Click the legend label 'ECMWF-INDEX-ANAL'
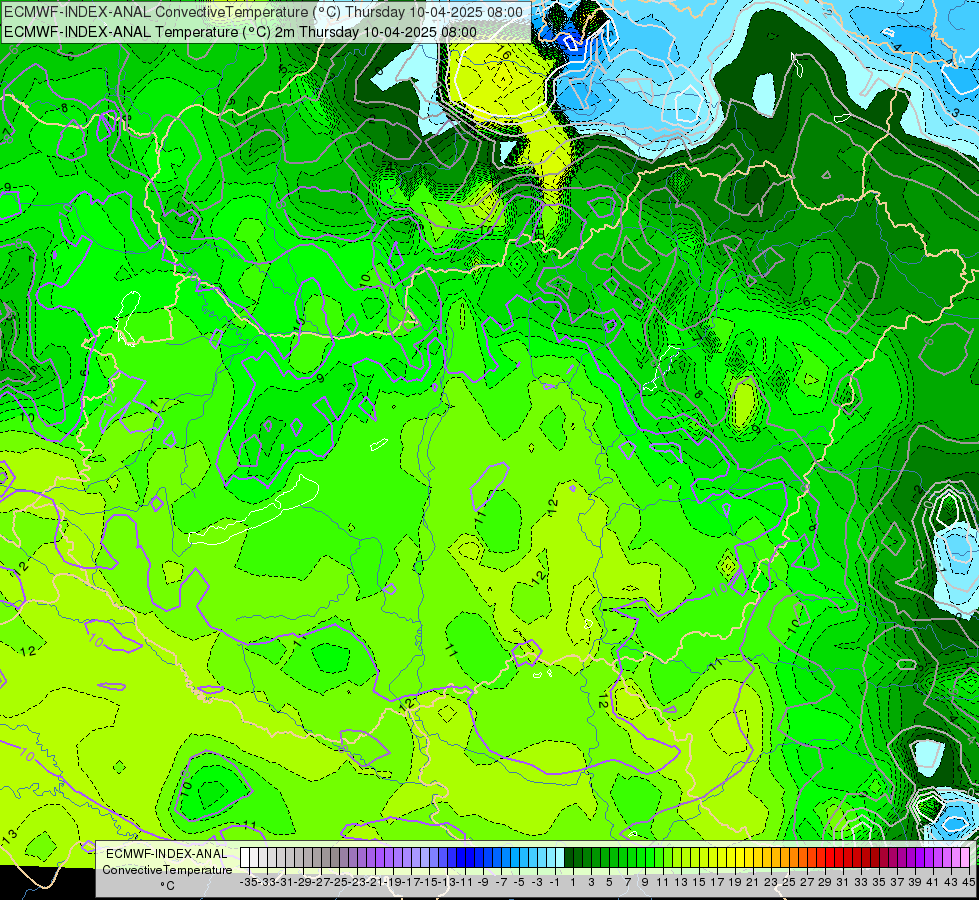979x900 pixels. click(167, 853)
